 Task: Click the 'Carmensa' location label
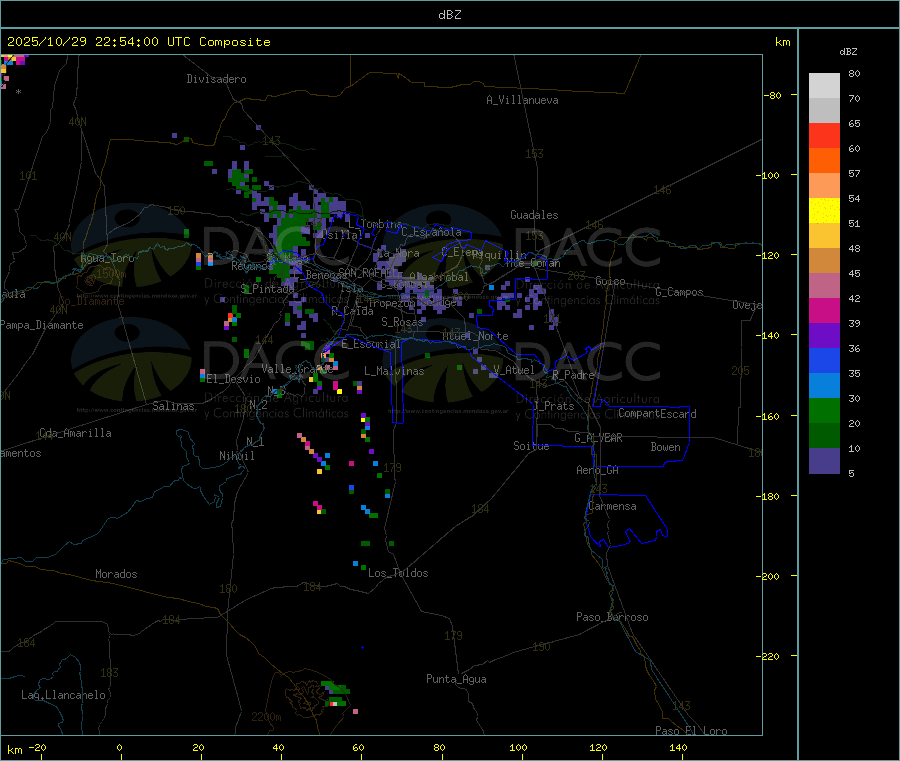(612, 506)
